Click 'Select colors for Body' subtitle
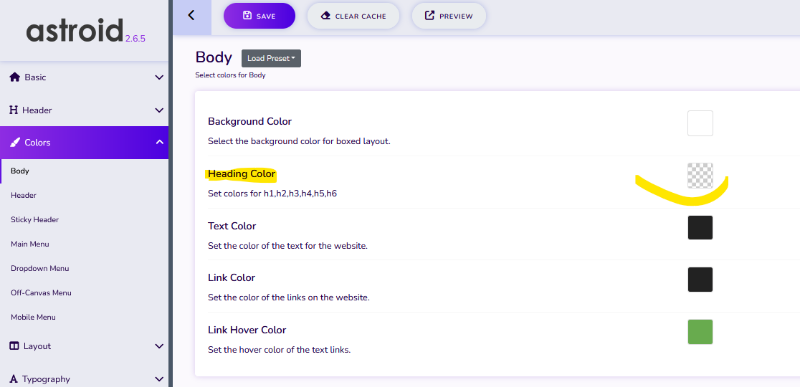 click(x=231, y=75)
